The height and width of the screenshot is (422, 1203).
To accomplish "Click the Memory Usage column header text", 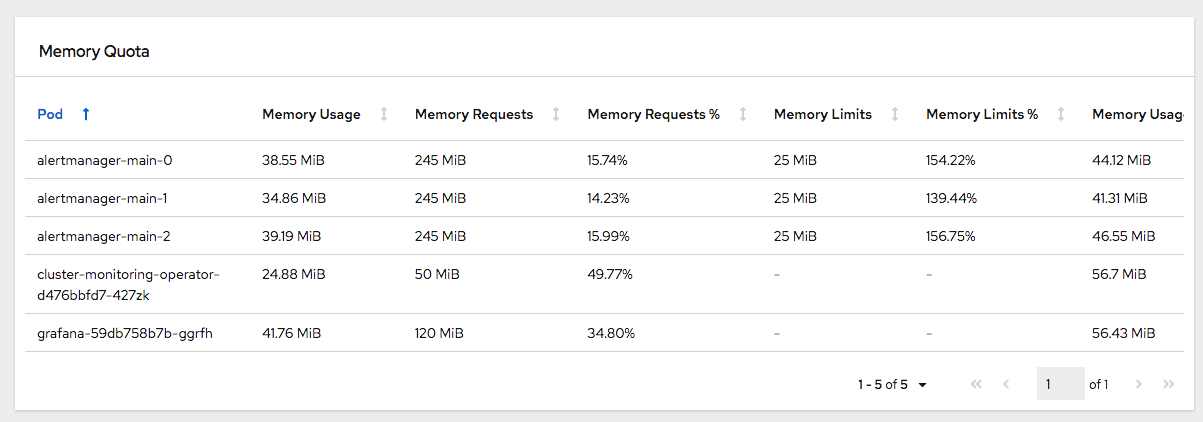I will (x=311, y=114).
